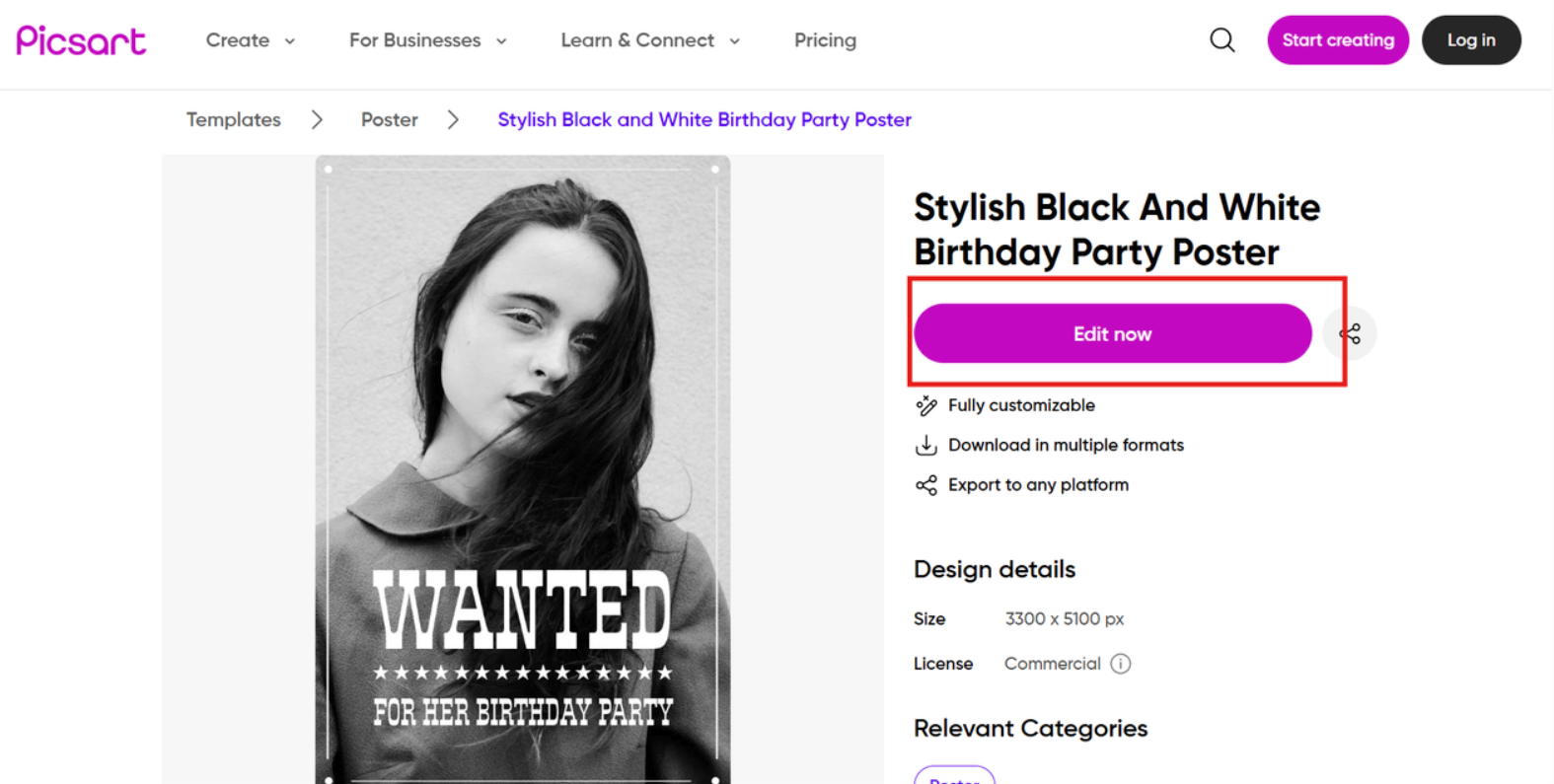Click the Edit now button
This screenshot has width=1554, height=784.
point(1112,333)
